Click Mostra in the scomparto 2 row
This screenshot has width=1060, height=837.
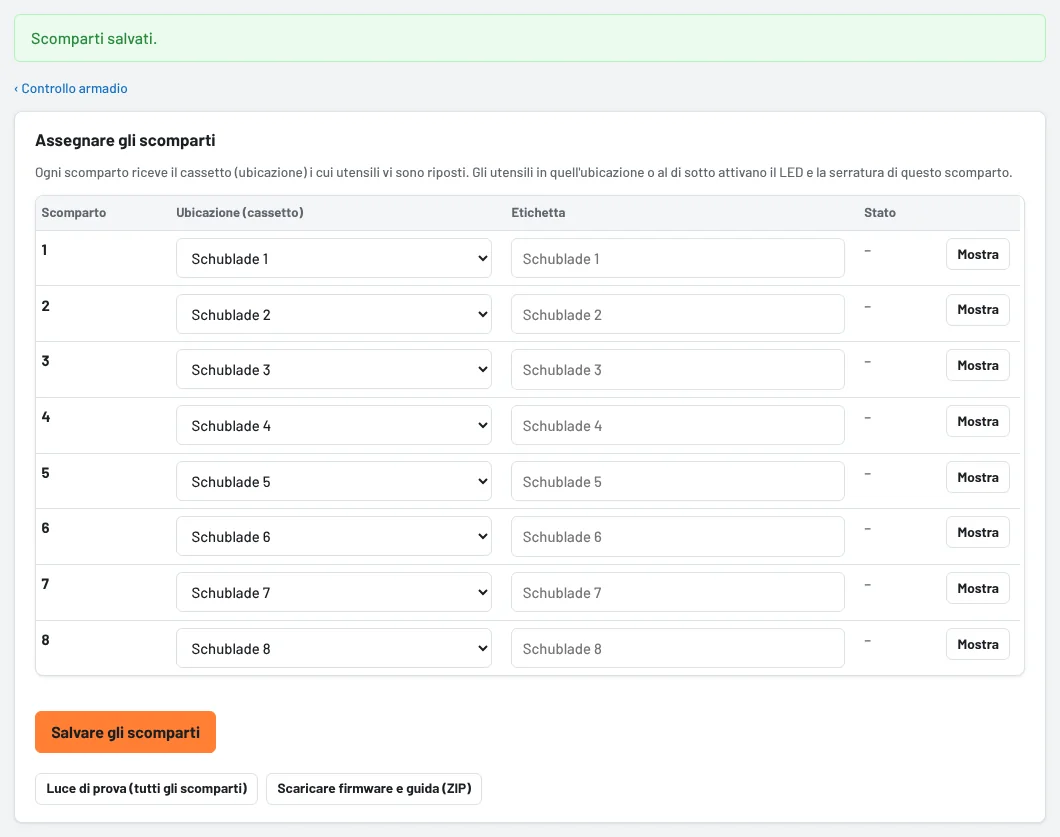tap(978, 310)
